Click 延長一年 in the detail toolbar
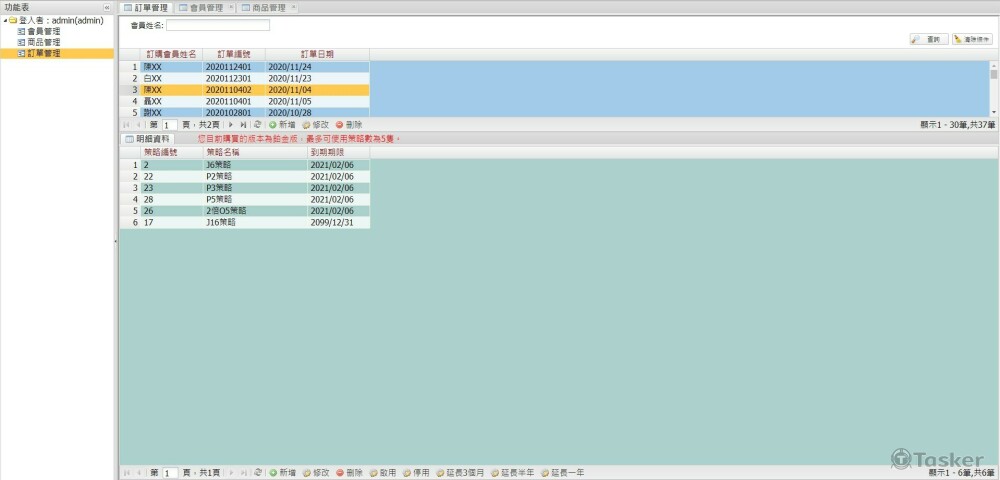Viewport: 1000px width, 480px height. pyautogui.click(x=565, y=472)
